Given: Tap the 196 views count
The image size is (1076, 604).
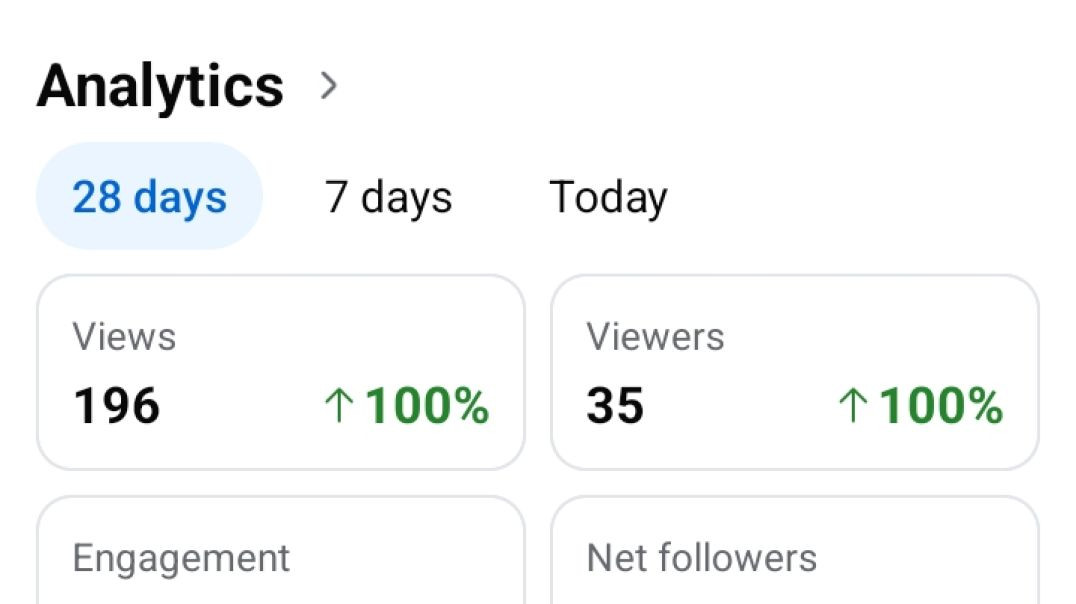Looking at the screenshot, I should point(117,406).
